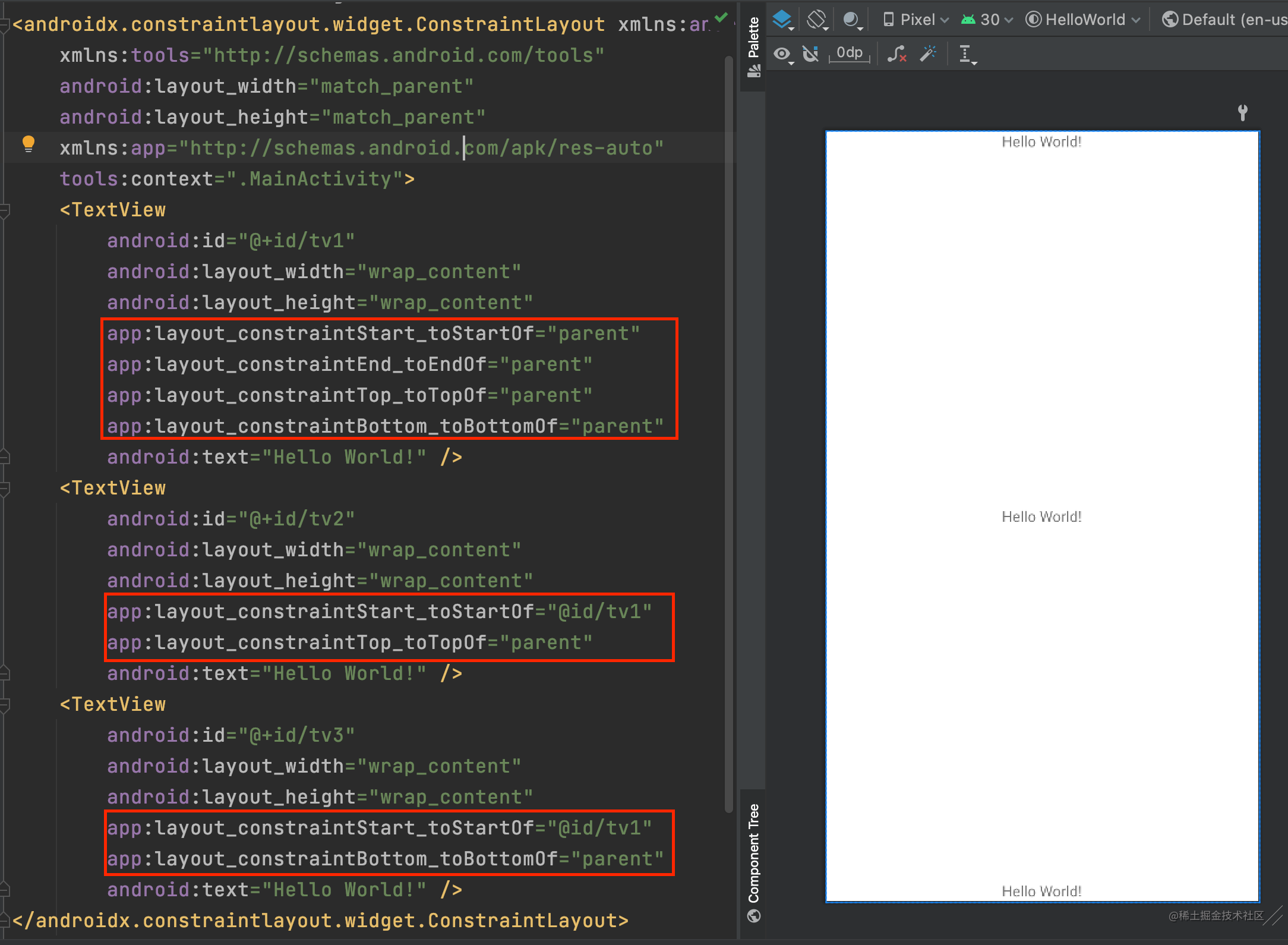
Task: Select the centered Hello World! text in preview
Action: [x=1041, y=517]
